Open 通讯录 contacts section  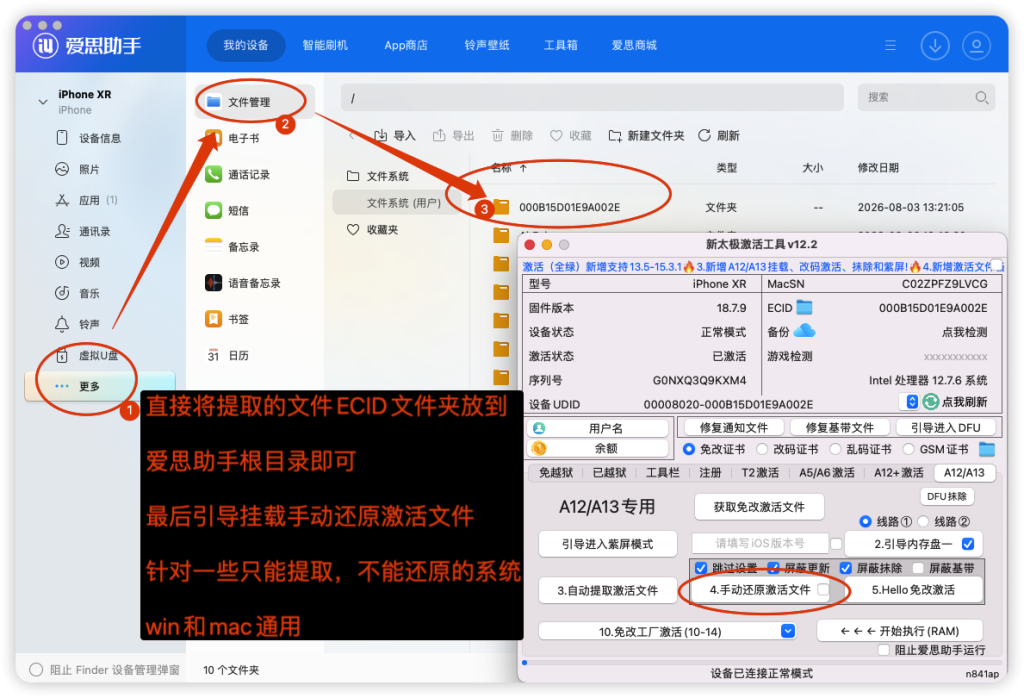pos(94,231)
